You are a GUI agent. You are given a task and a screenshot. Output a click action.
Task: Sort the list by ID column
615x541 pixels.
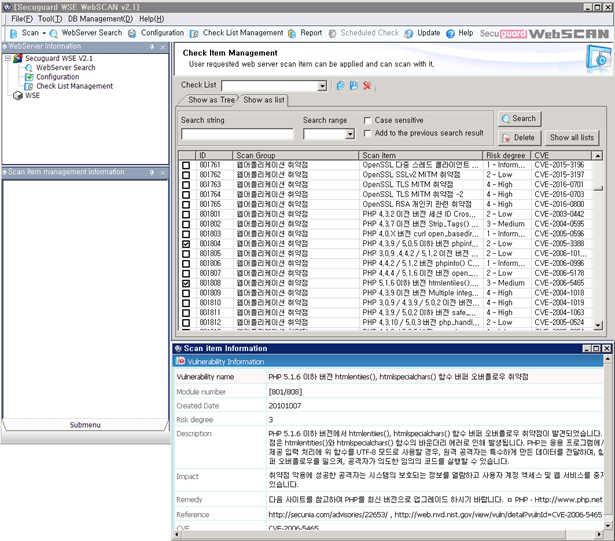pyautogui.click(x=214, y=155)
